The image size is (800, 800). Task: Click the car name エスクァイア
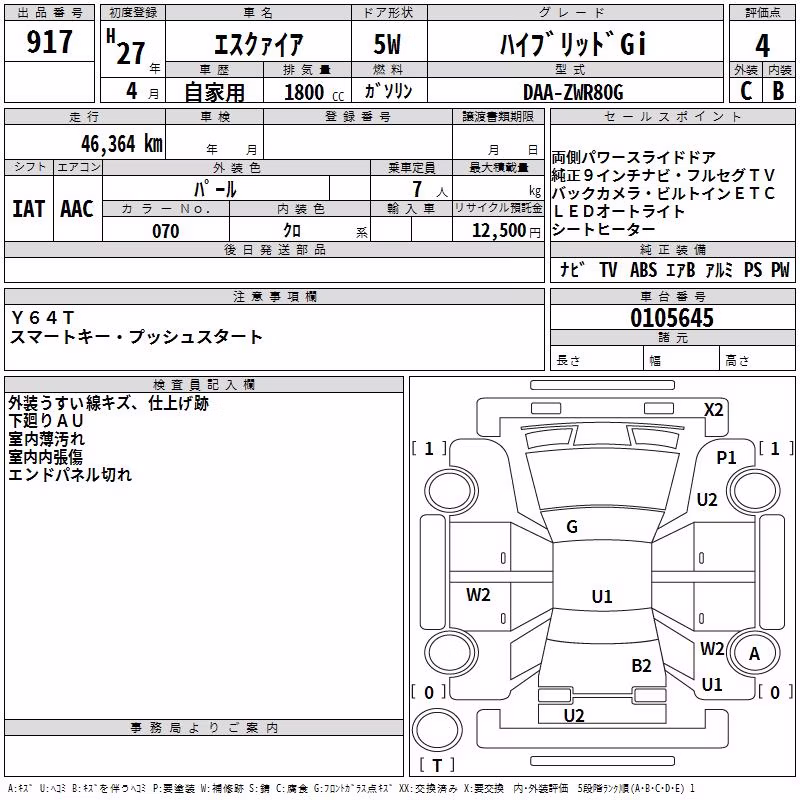click(258, 44)
